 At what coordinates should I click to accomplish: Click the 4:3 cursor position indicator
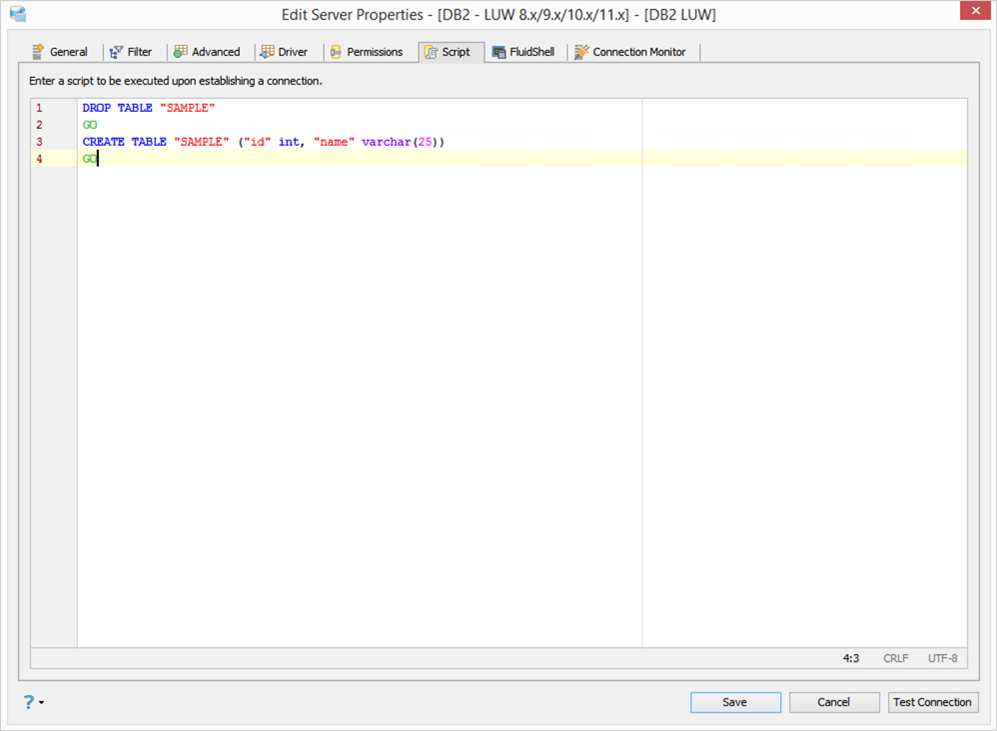[851, 659]
